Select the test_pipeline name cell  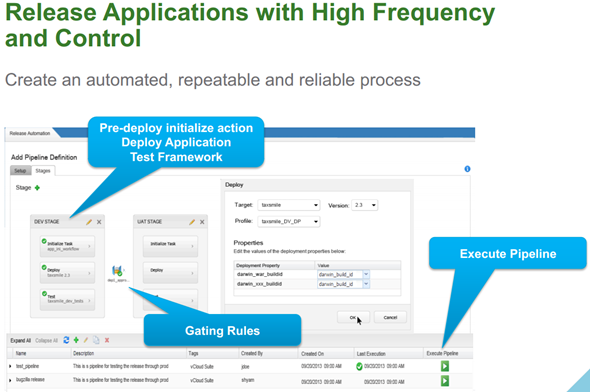[27, 366]
